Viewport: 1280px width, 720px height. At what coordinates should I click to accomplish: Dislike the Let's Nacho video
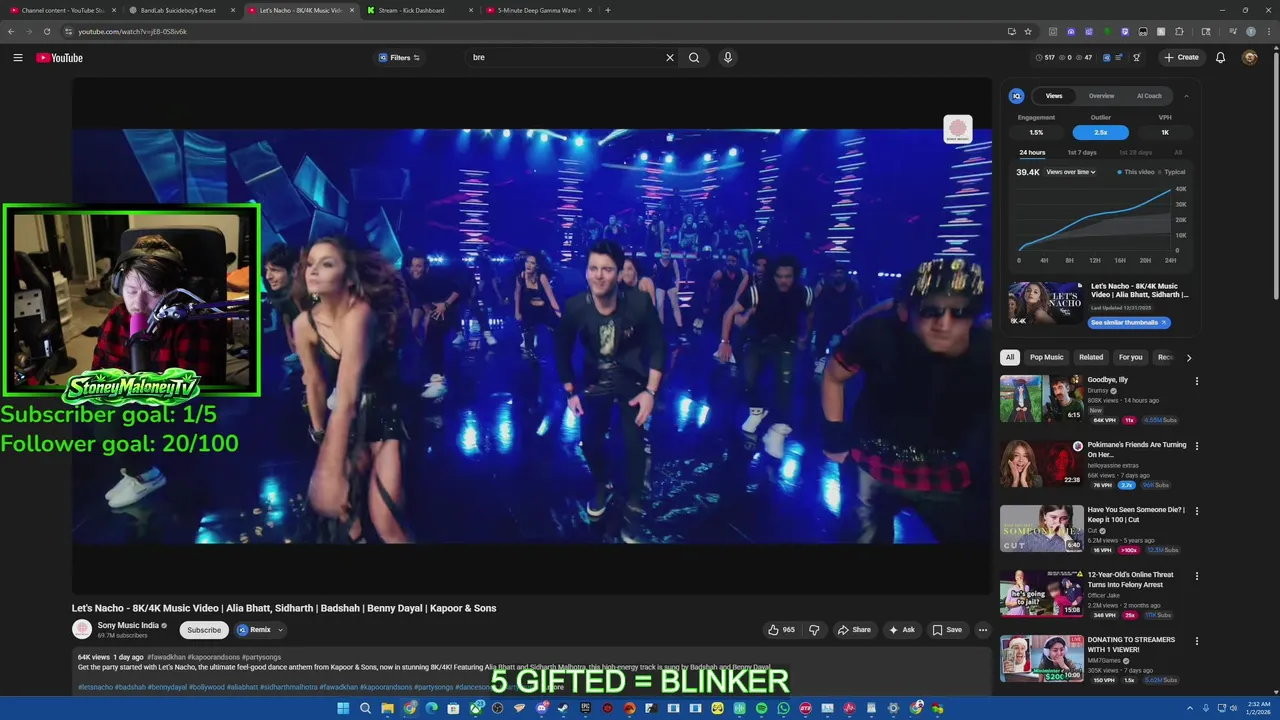[x=814, y=630]
